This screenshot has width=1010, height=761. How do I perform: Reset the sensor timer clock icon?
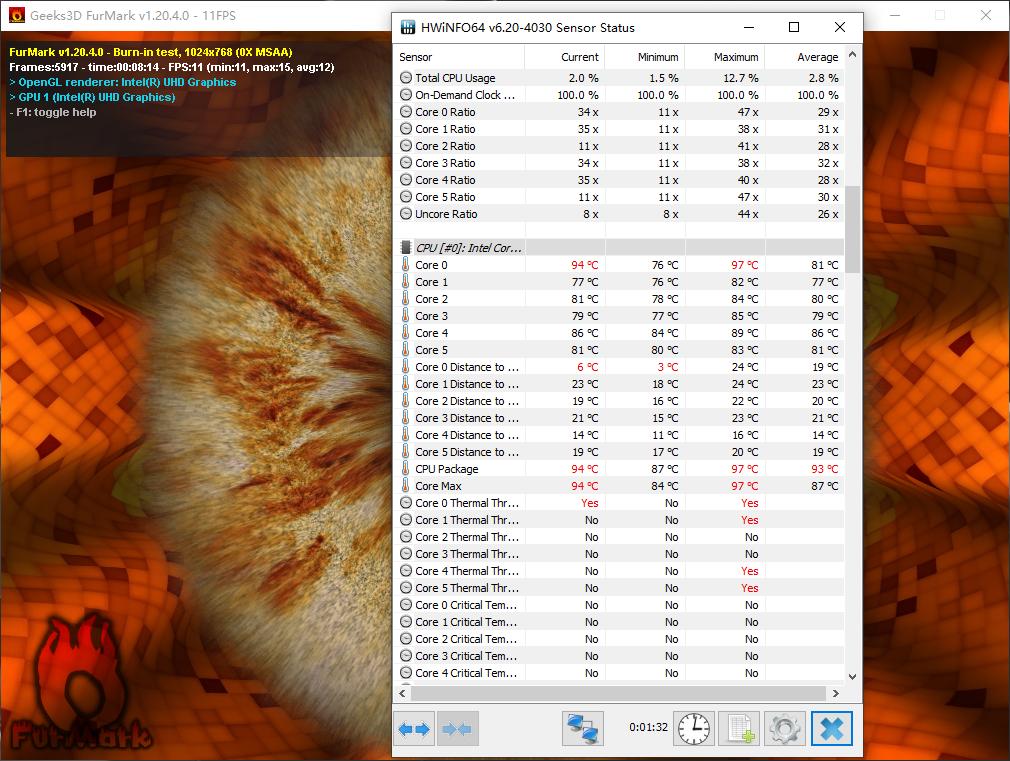[694, 729]
